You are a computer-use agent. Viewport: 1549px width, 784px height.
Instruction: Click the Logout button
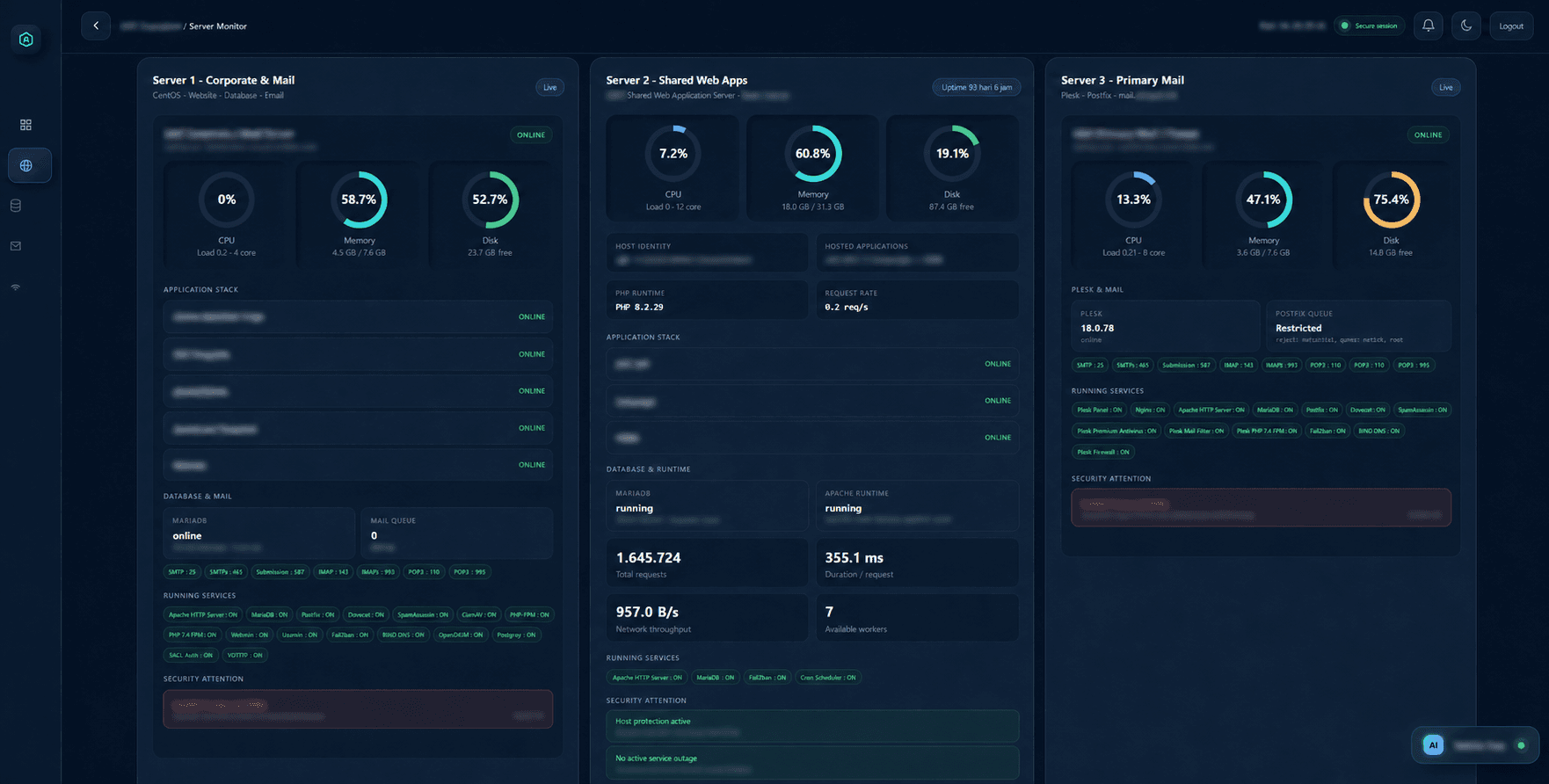1511,25
